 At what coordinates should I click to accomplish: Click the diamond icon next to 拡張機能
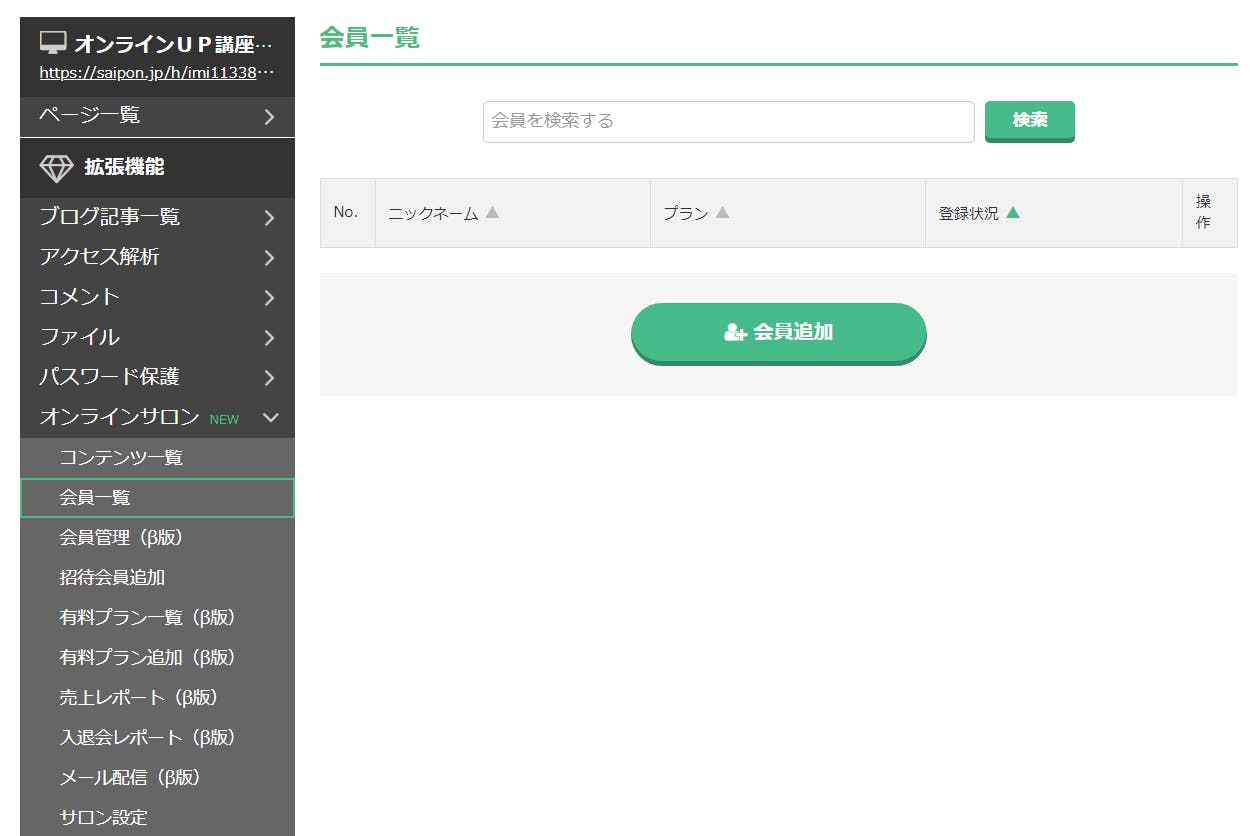[x=56, y=168]
